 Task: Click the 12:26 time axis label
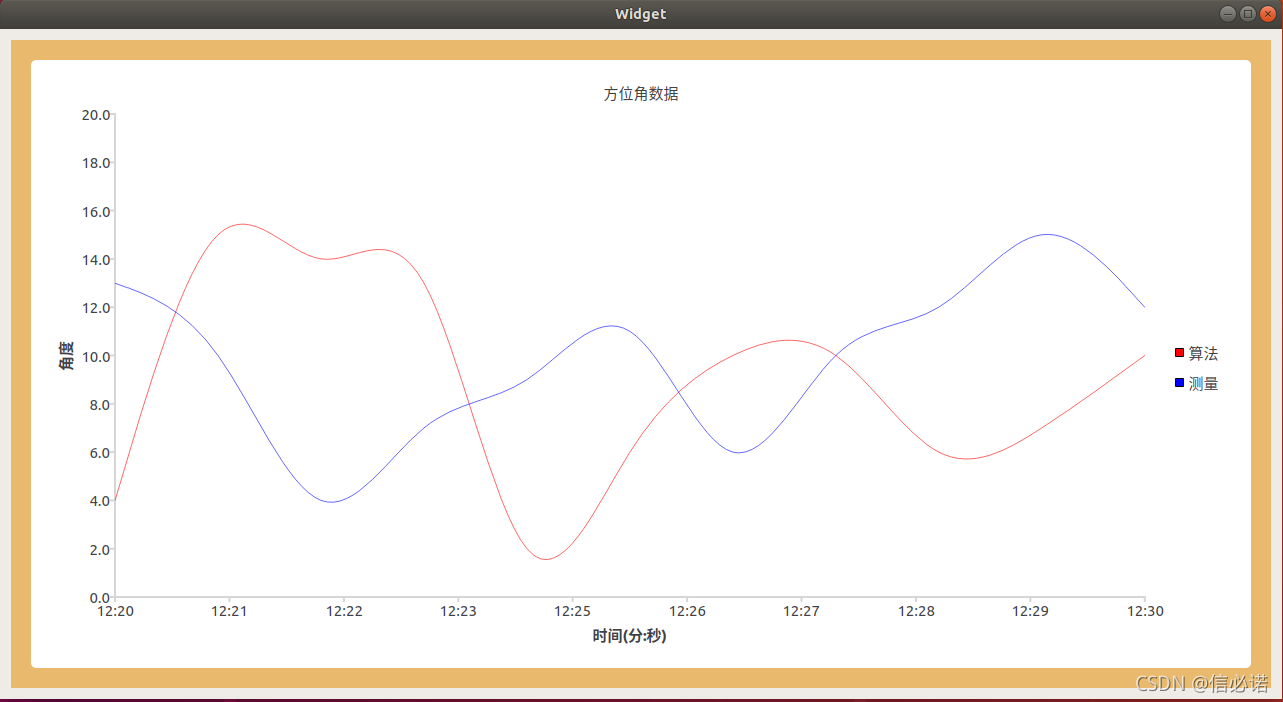click(687, 610)
